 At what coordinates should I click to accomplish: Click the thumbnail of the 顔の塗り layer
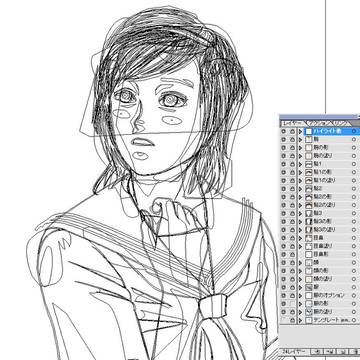coord(309,279)
